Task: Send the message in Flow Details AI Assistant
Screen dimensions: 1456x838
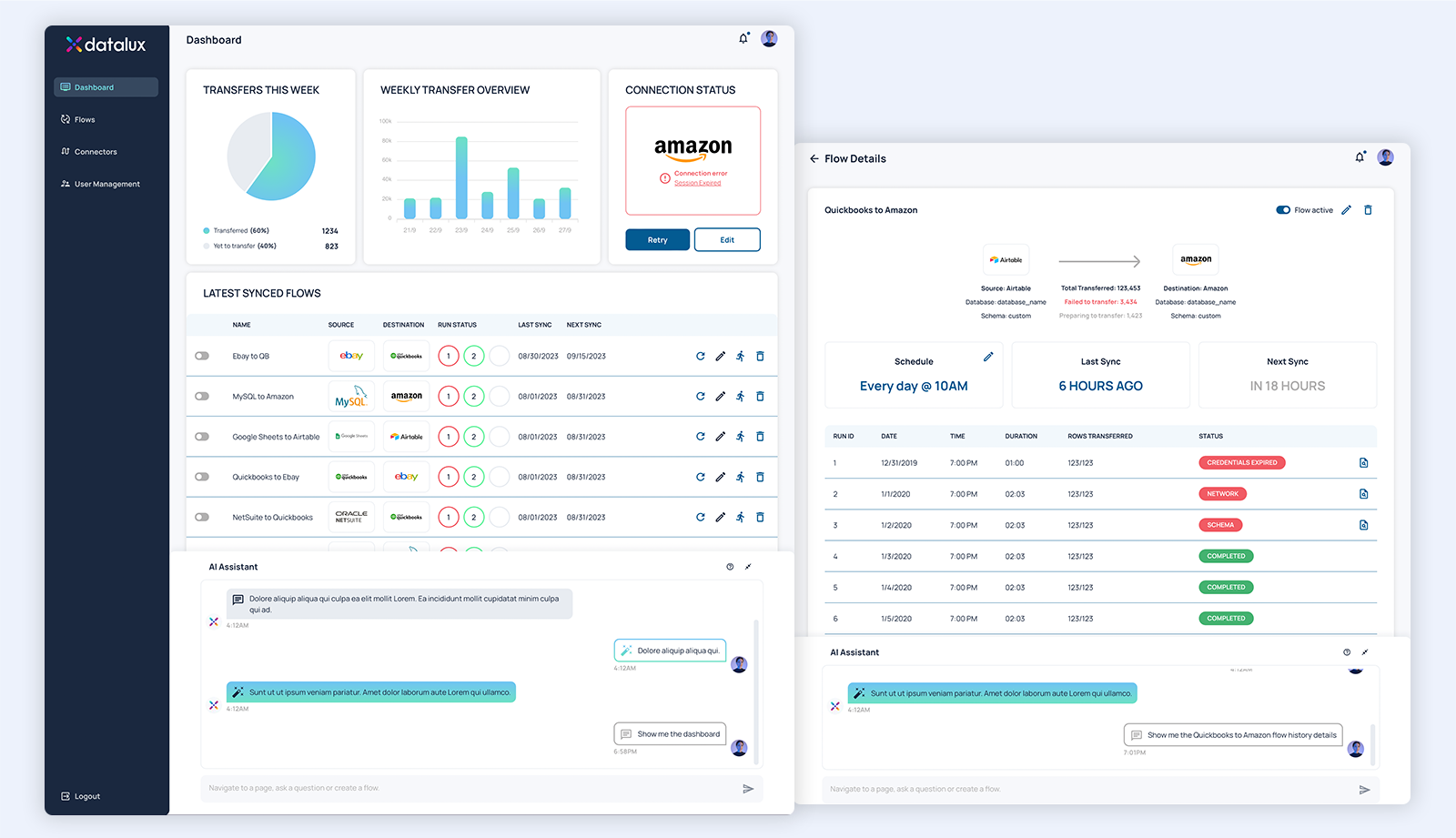Action: click(1364, 790)
